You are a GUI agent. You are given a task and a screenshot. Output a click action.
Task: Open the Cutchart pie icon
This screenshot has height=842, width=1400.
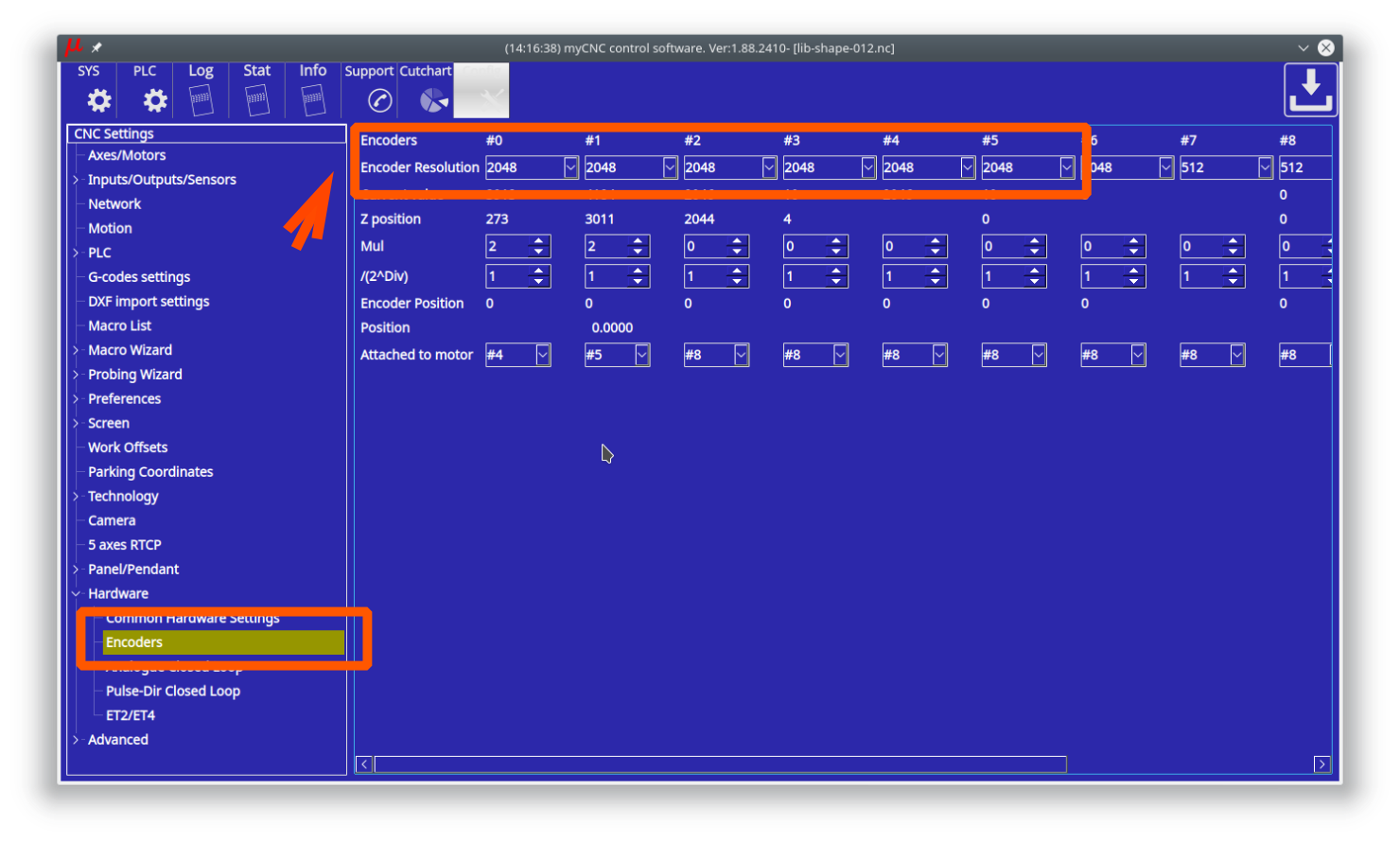coord(432,99)
